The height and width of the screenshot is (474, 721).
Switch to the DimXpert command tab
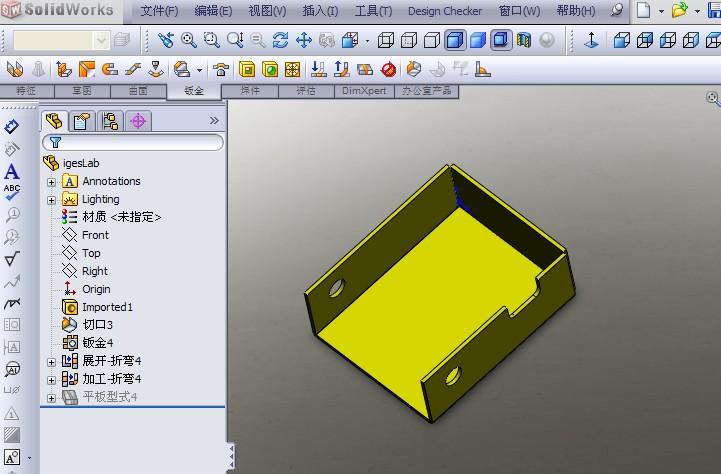point(364,91)
